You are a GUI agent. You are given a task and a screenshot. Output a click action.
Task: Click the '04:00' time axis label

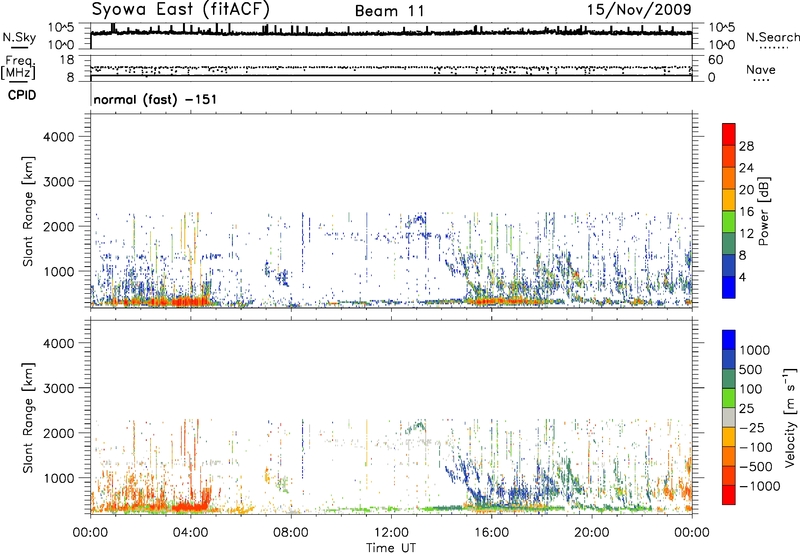point(190,533)
